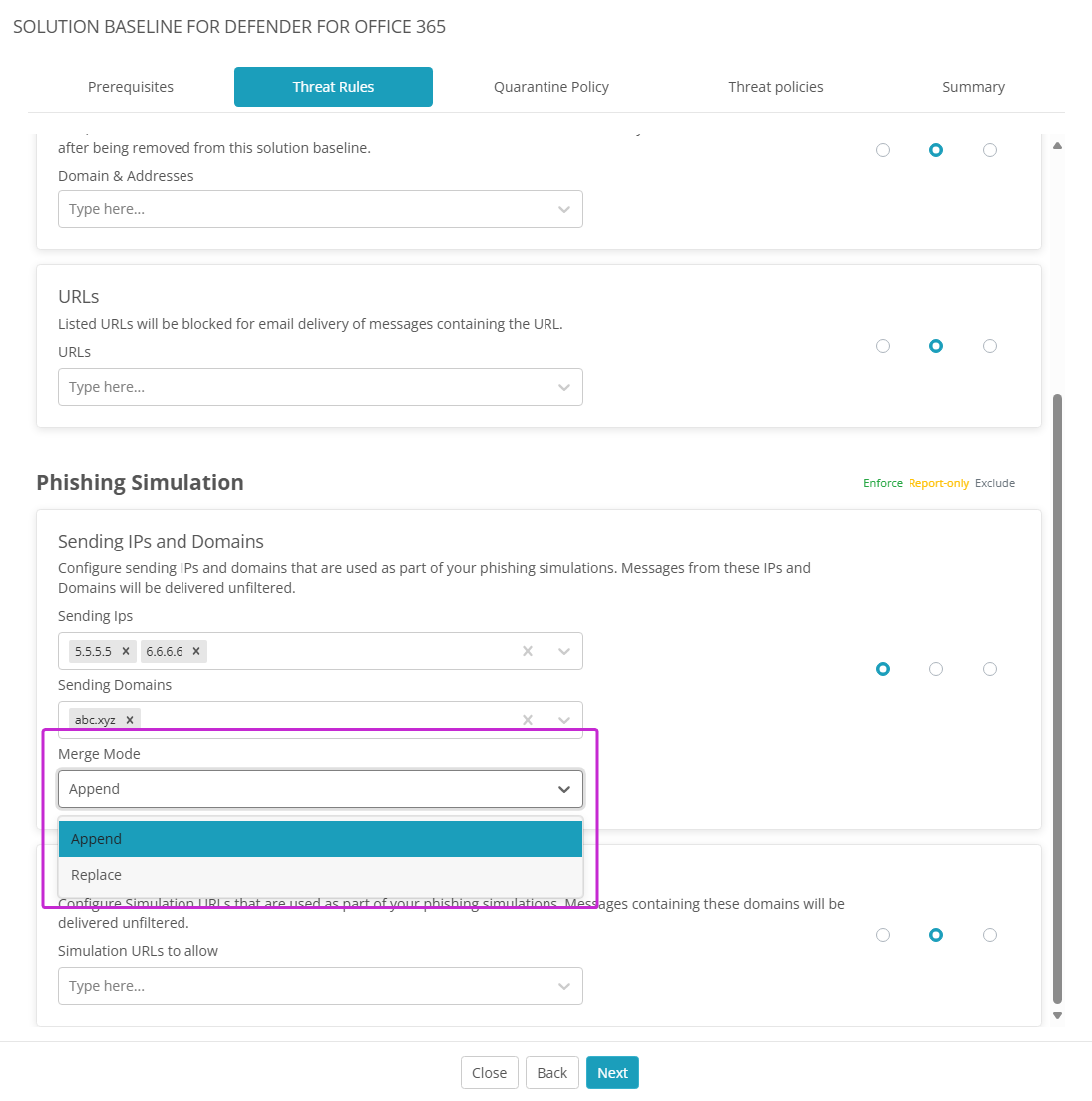Expand the Merge Mode dropdown arrow
1092x1101 pixels.
click(x=564, y=789)
